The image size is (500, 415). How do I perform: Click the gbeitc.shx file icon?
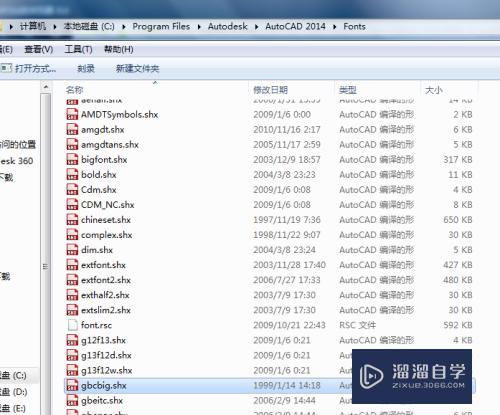72,400
